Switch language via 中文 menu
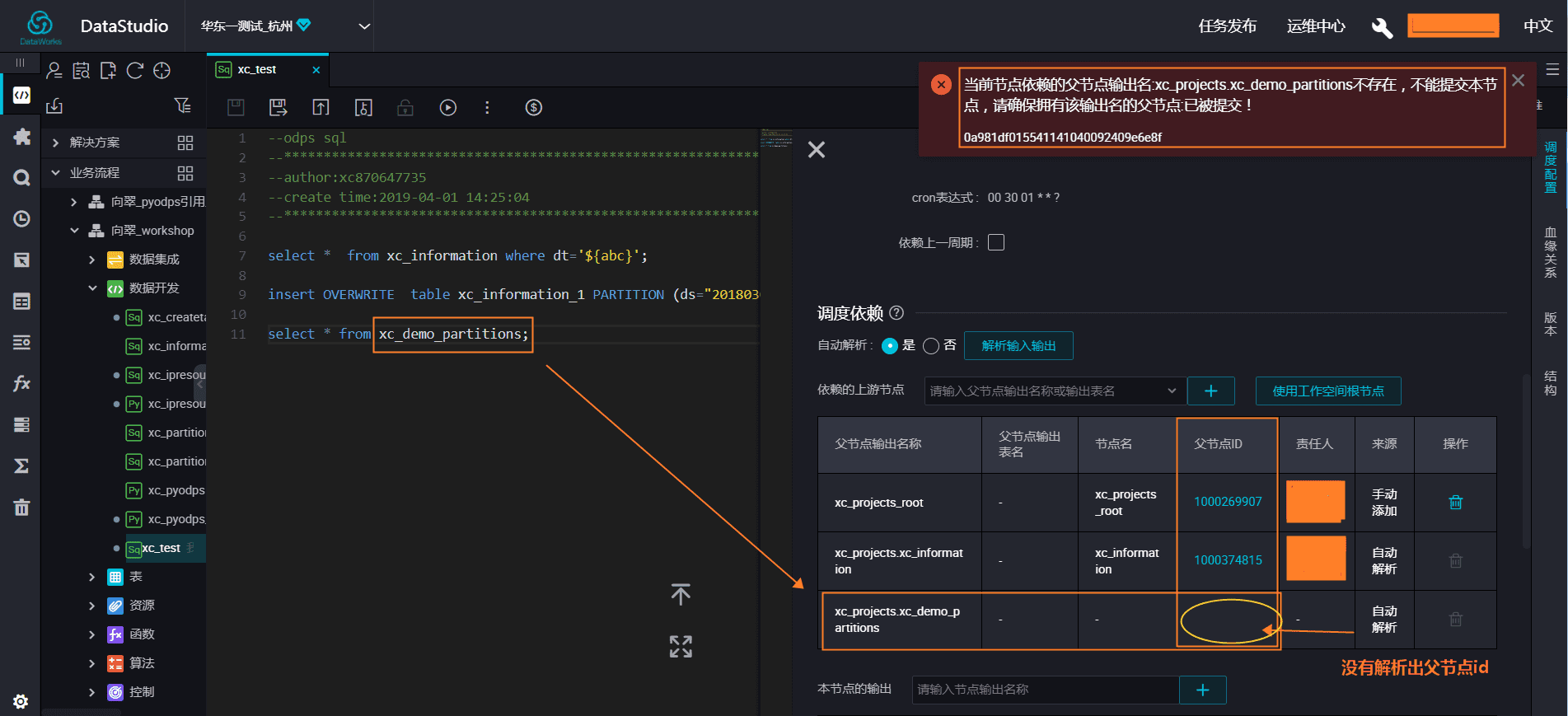 [1538, 26]
